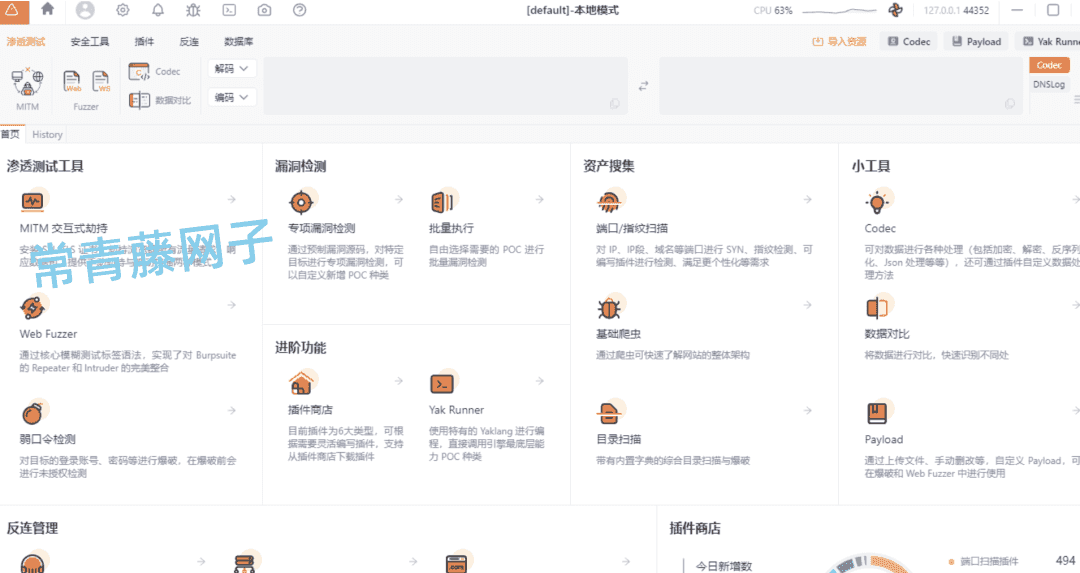Screen dimensions: 1080x573
Task: Open the 批量执行 card icon
Action: tap(442, 201)
